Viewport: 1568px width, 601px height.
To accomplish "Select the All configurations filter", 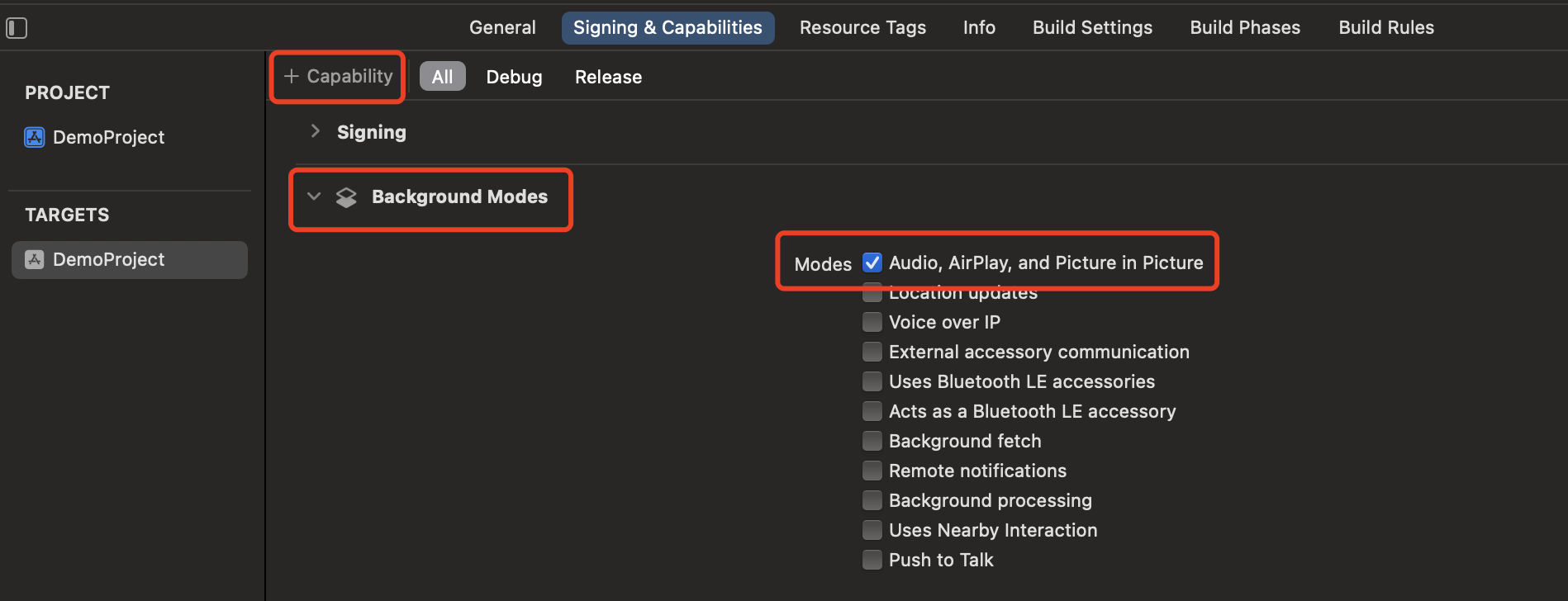I will coord(442,77).
